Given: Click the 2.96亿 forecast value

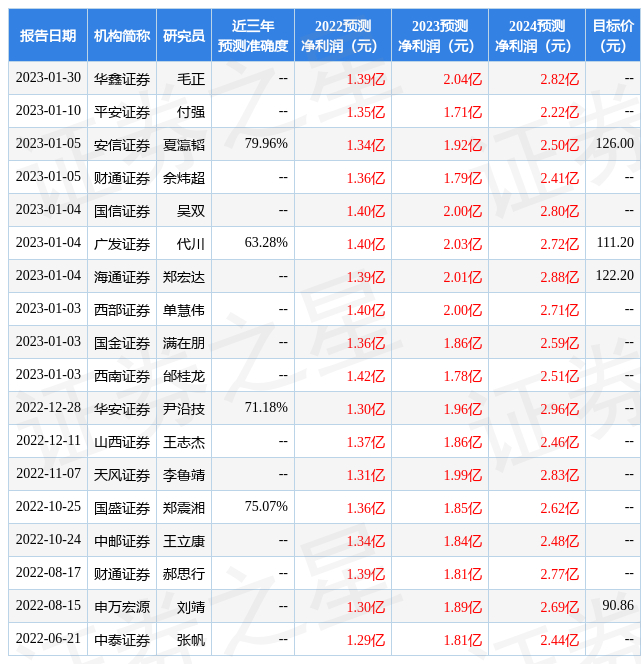Looking at the screenshot, I should point(559,409).
